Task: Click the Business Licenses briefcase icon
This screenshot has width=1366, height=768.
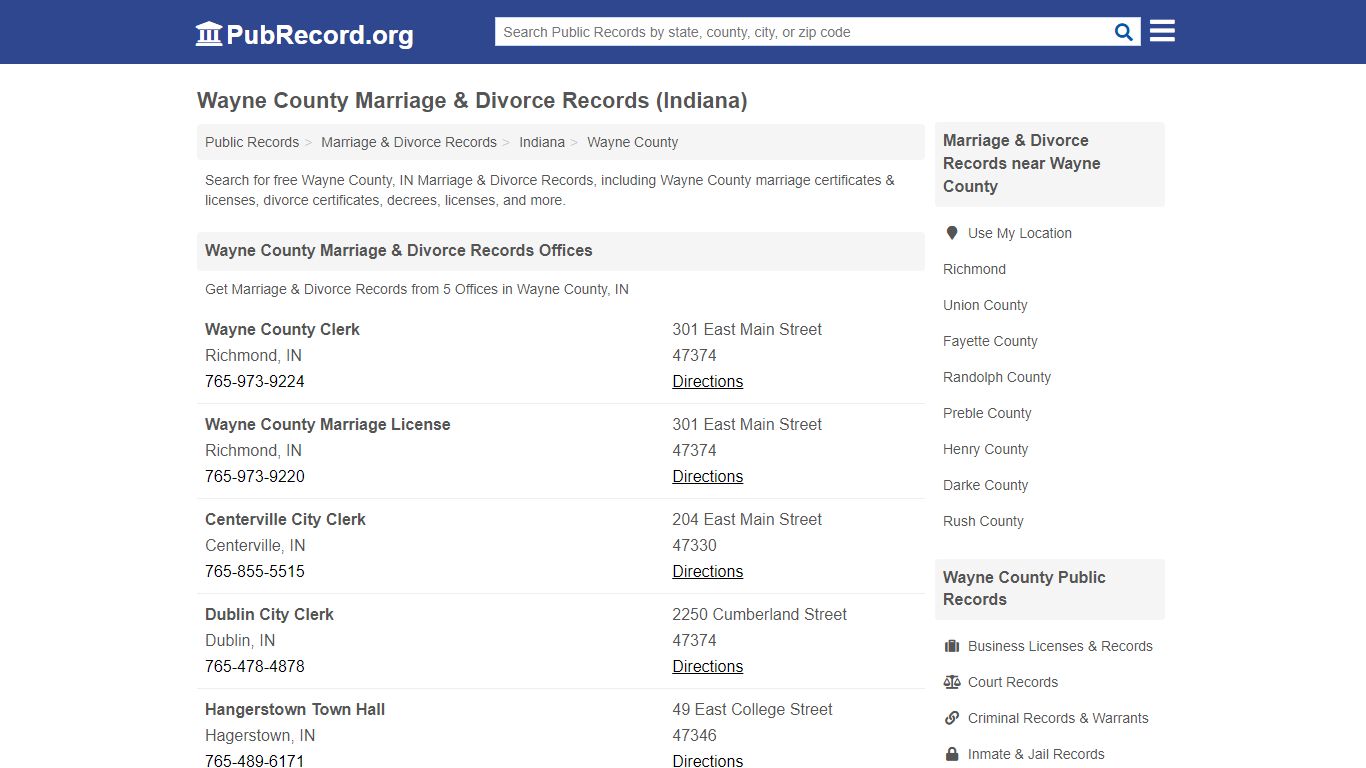Action: (952, 646)
